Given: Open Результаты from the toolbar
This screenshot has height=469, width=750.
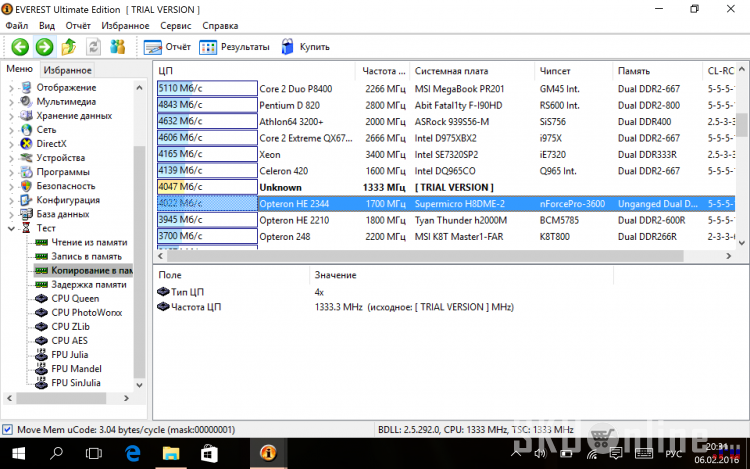Looking at the screenshot, I should tap(234, 47).
